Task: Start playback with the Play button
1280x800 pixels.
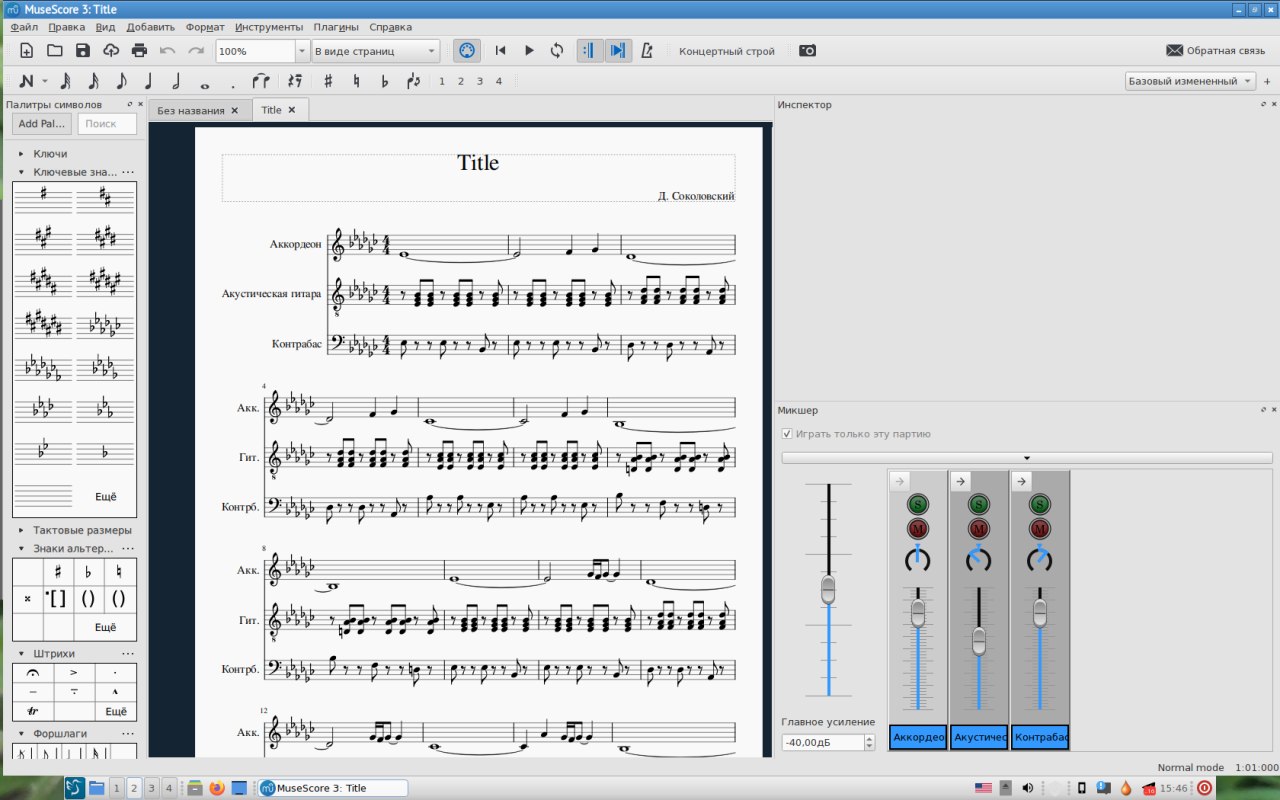Action: click(529, 51)
